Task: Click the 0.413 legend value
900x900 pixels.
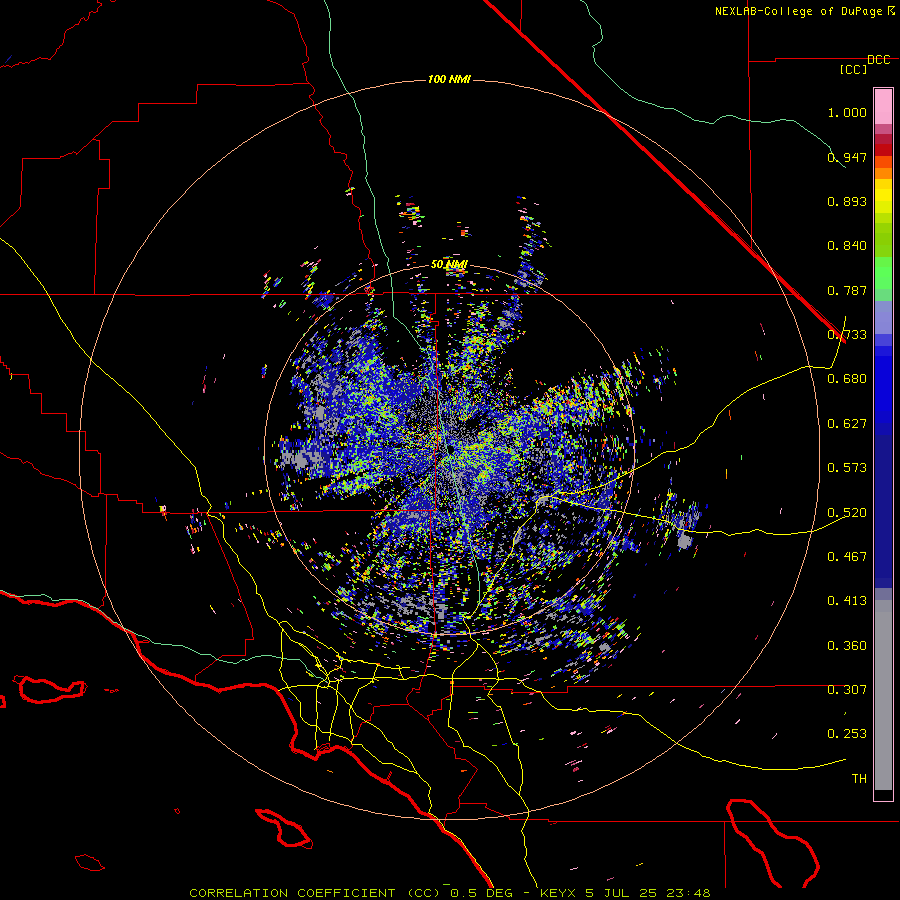Action: point(847,601)
